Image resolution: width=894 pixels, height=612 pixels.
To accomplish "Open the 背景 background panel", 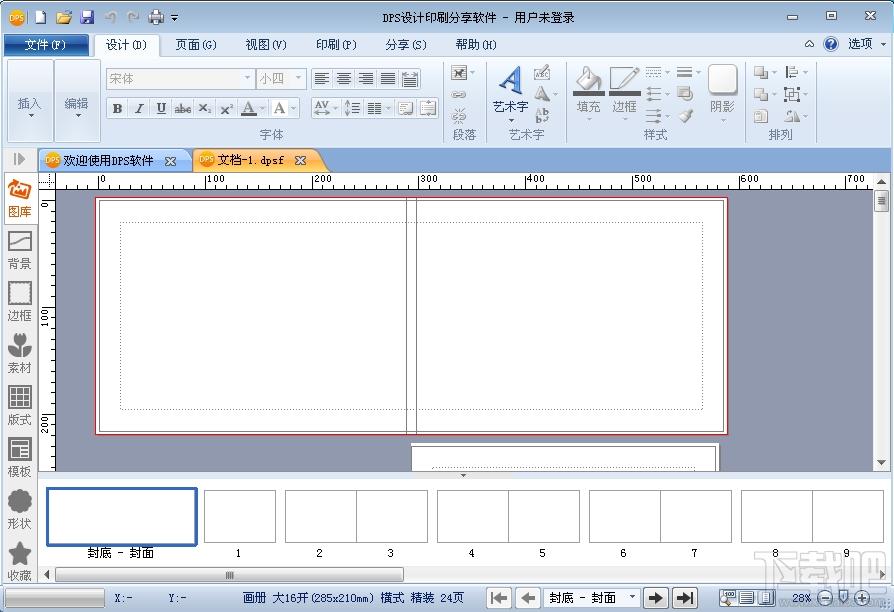I will point(19,250).
